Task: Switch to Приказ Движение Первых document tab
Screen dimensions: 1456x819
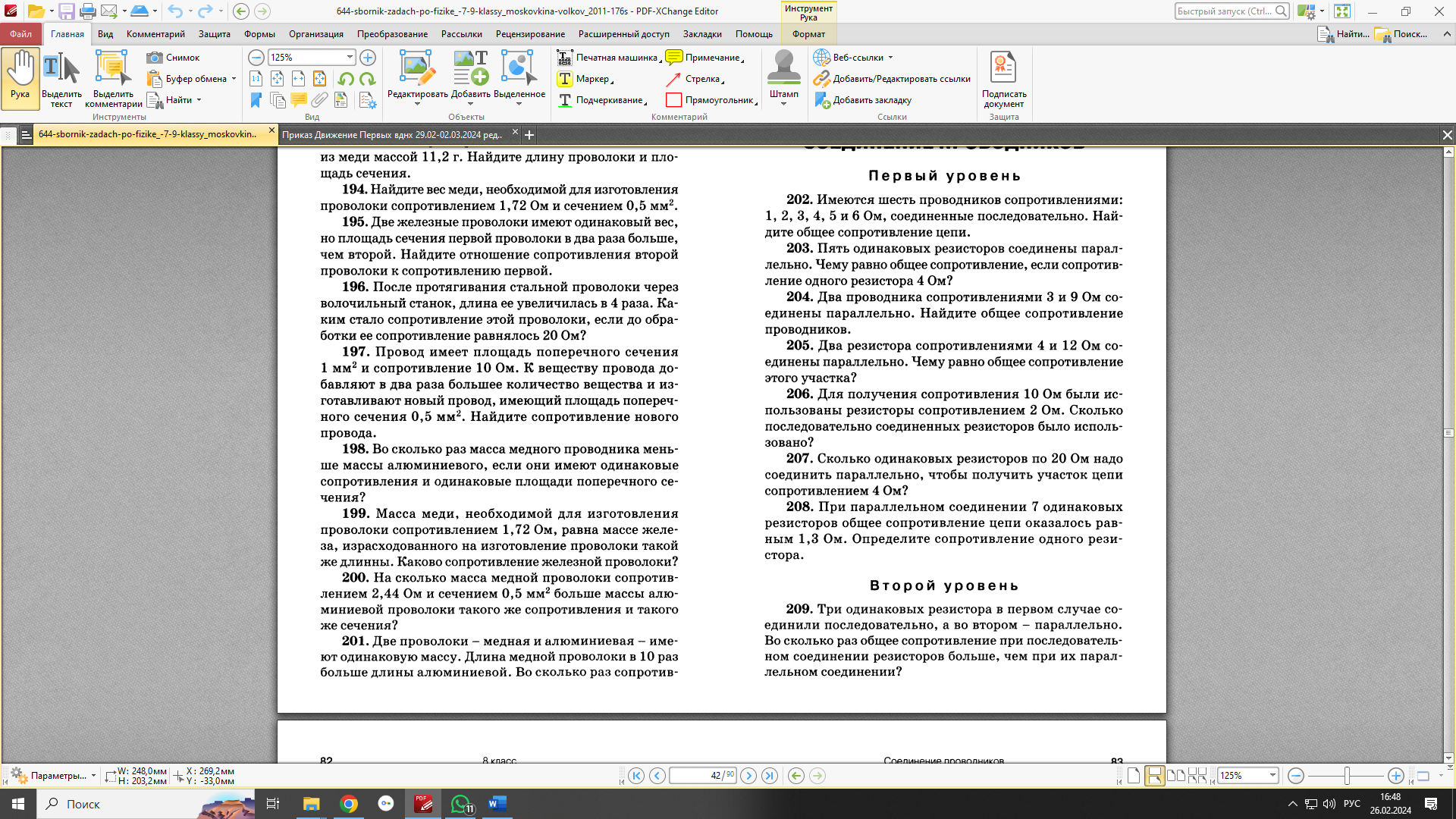Action: [392, 134]
